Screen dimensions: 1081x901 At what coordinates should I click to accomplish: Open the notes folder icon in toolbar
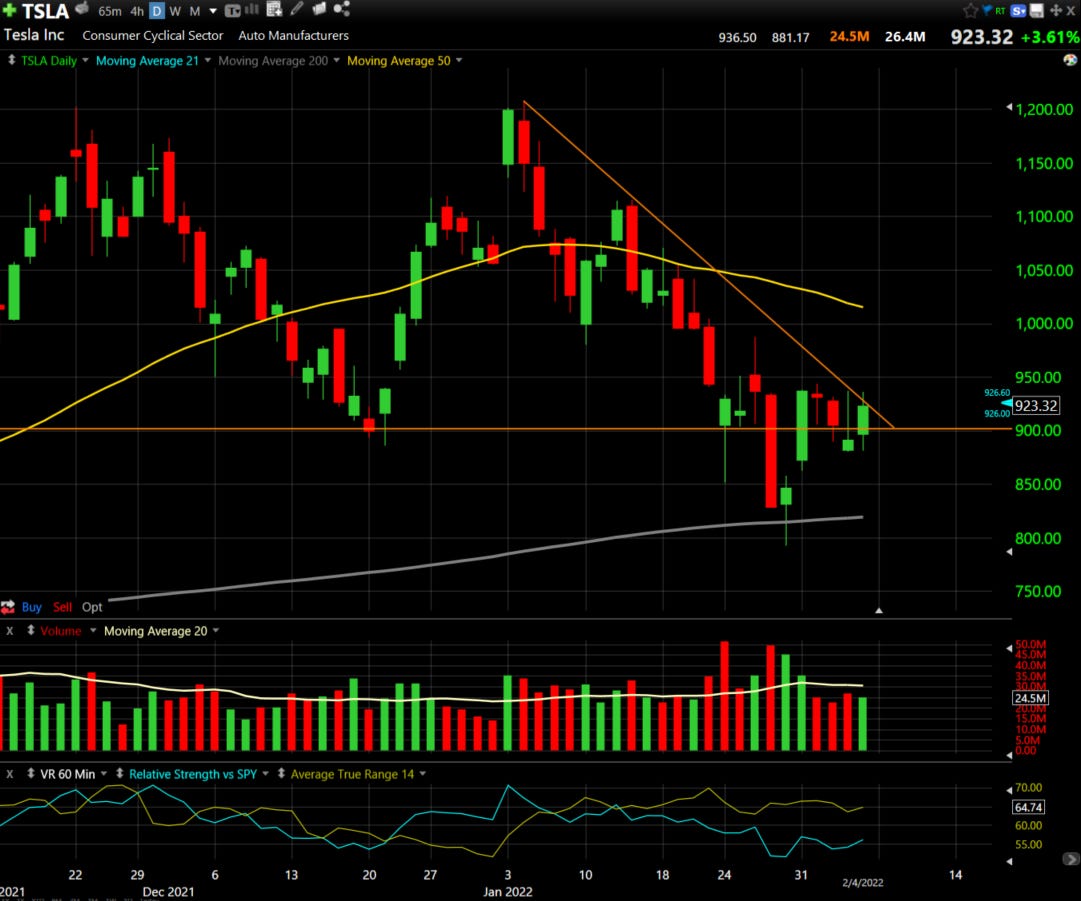coord(319,9)
